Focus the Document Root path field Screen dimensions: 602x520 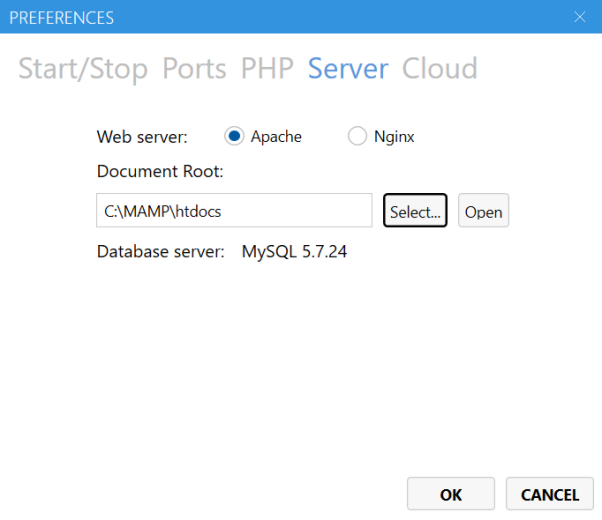pos(234,210)
